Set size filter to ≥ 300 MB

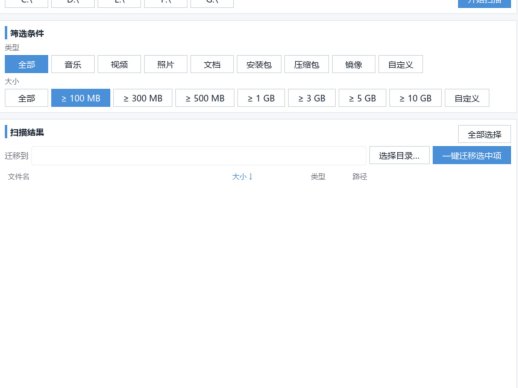tap(143, 98)
